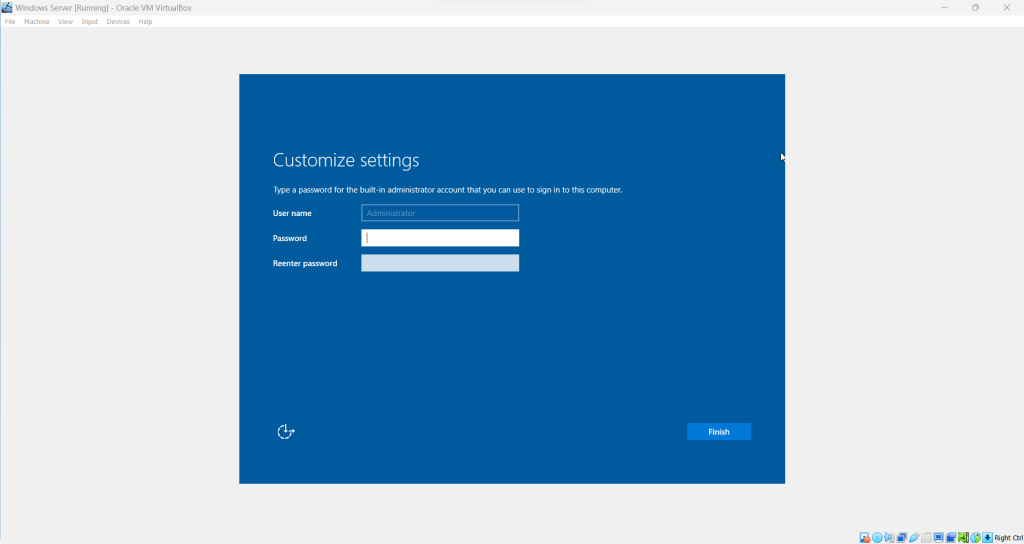This screenshot has height=544, width=1024.
Task: Click the Administrator user name field
Action: coord(440,213)
